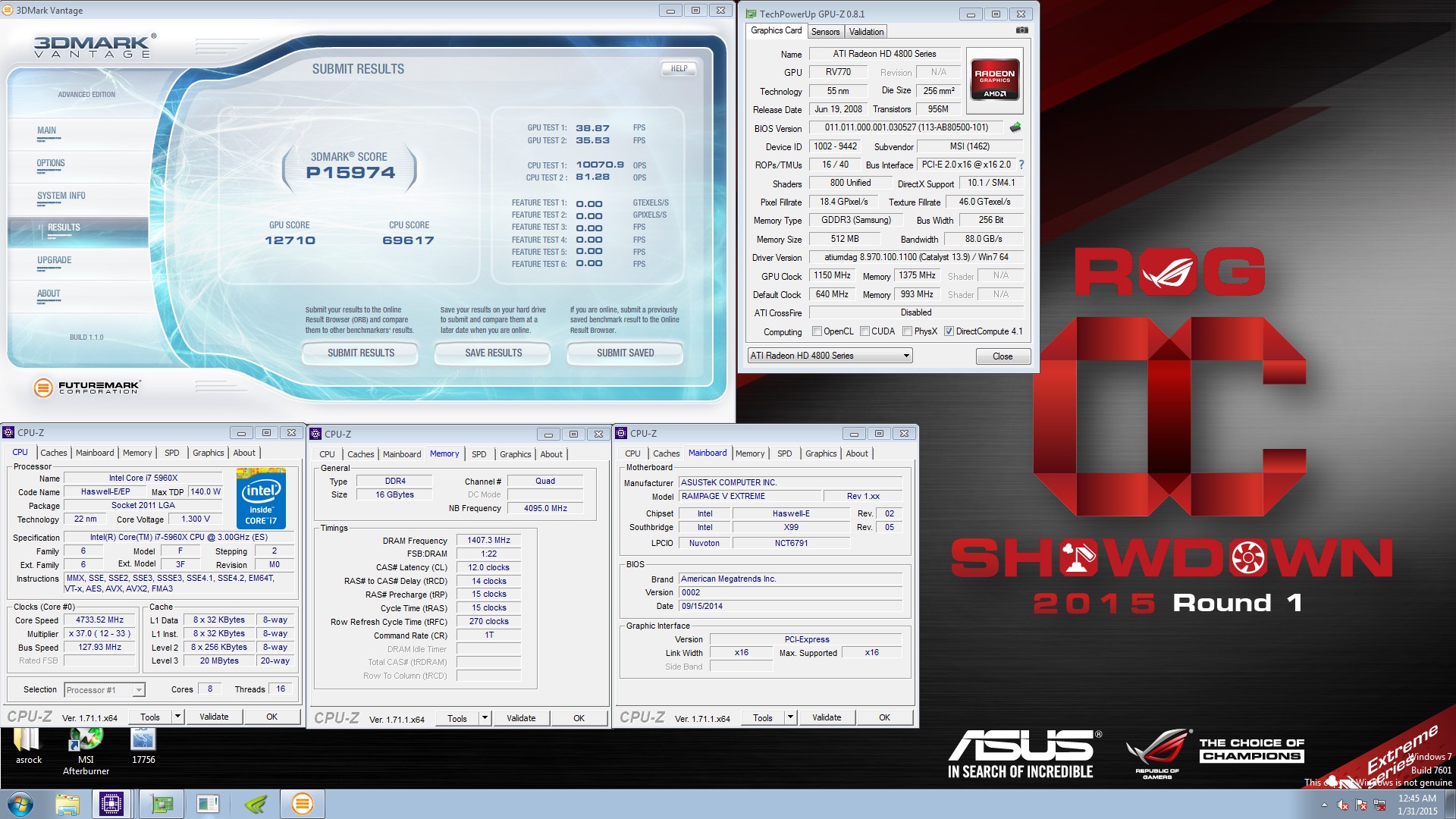Open the Sensors tab in GPU-Z

point(825,32)
